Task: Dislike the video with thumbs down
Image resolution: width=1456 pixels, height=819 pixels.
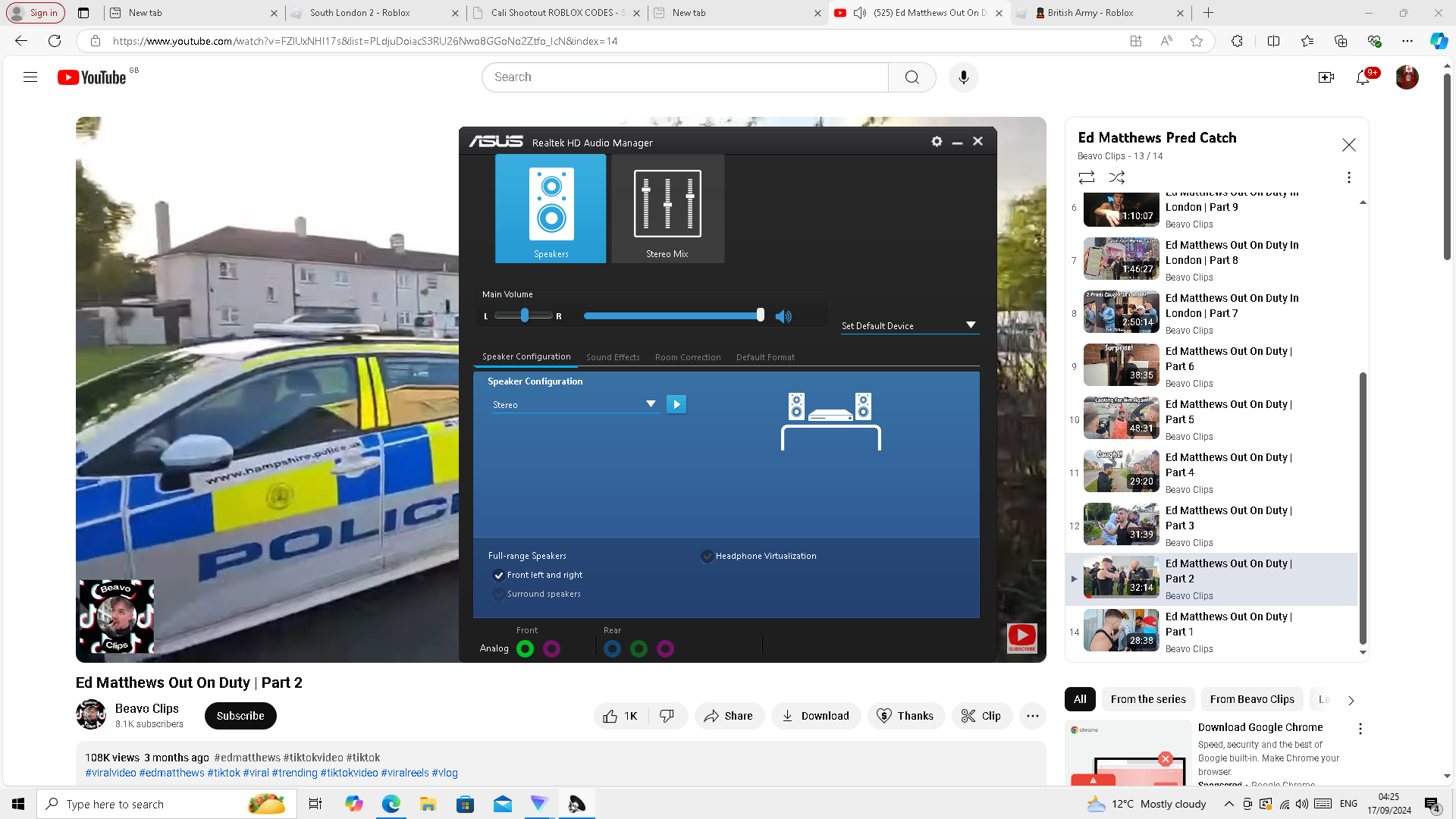Action: (x=667, y=716)
